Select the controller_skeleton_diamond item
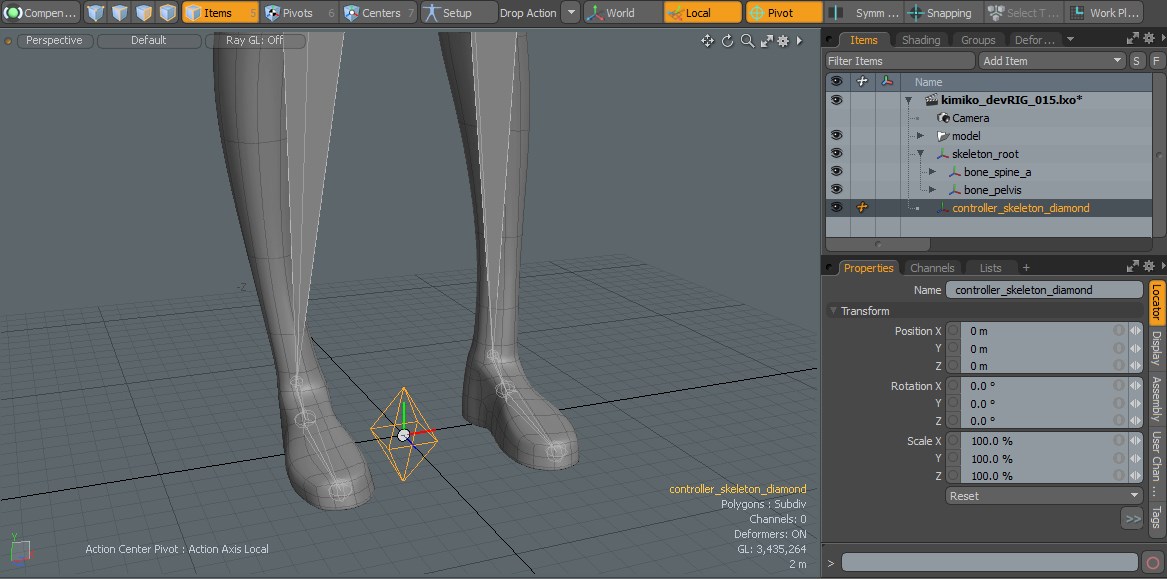The width and height of the screenshot is (1167, 579). click(x=1020, y=208)
